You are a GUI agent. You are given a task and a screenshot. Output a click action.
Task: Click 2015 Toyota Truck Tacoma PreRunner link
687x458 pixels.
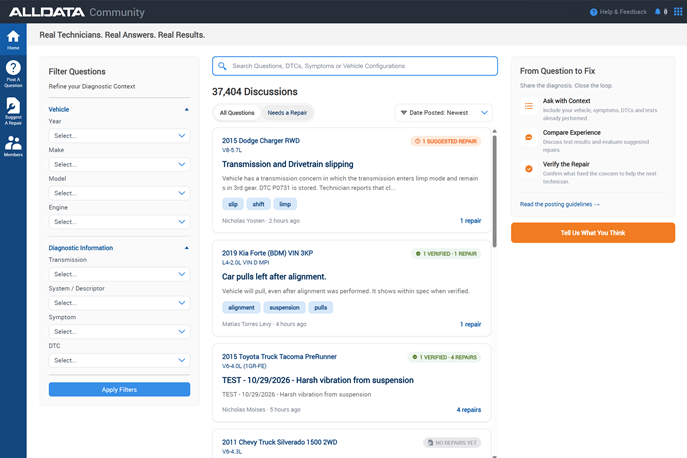pyautogui.click(x=279, y=357)
